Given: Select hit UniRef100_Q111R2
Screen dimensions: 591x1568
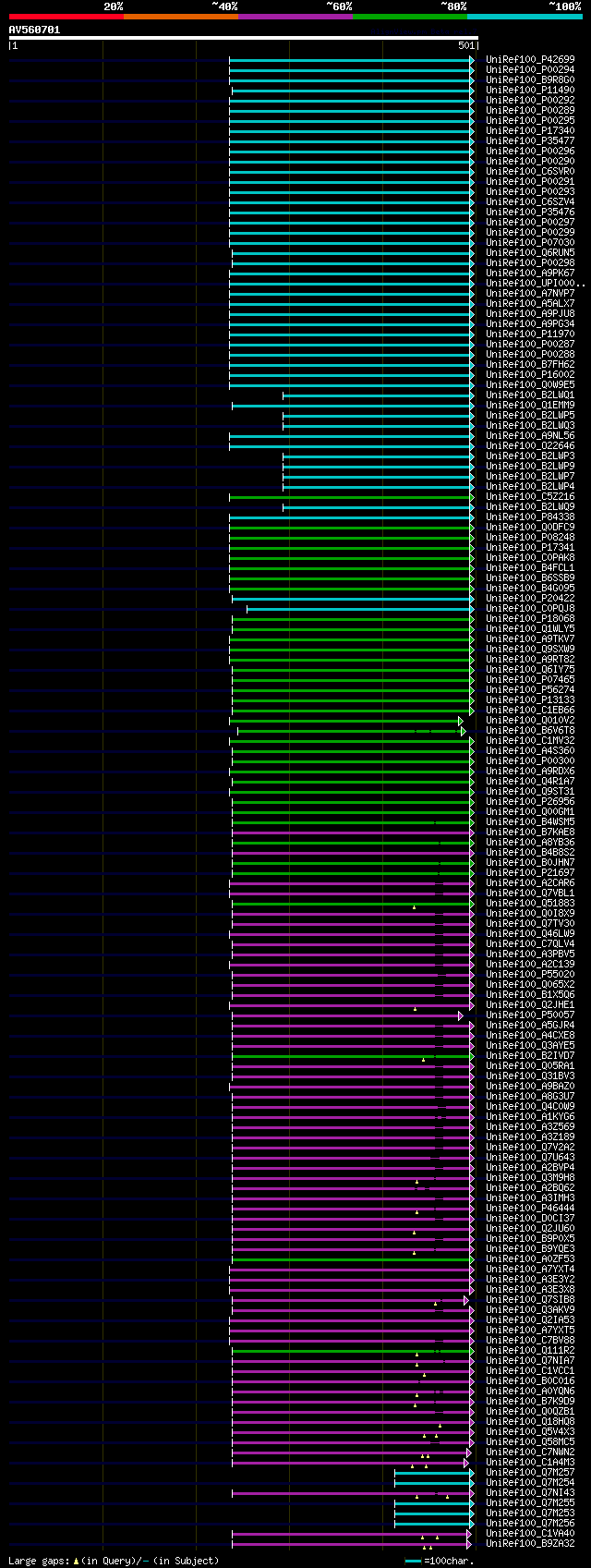Looking at the screenshot, I should pos(530,1350).
